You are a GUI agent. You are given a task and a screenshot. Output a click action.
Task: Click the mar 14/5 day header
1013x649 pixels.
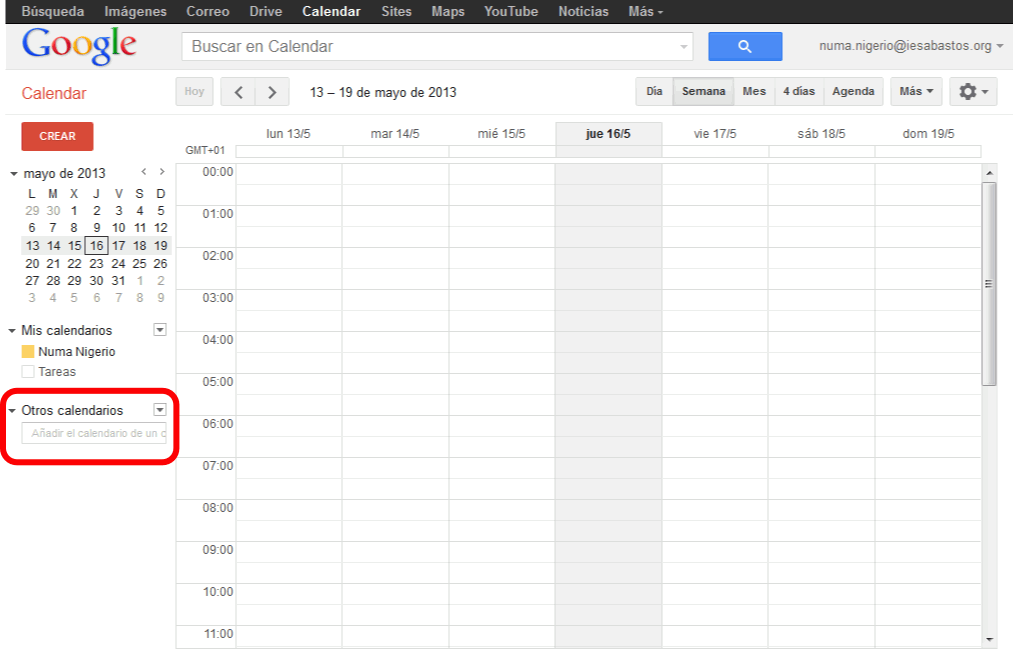(x=395, y=134)
